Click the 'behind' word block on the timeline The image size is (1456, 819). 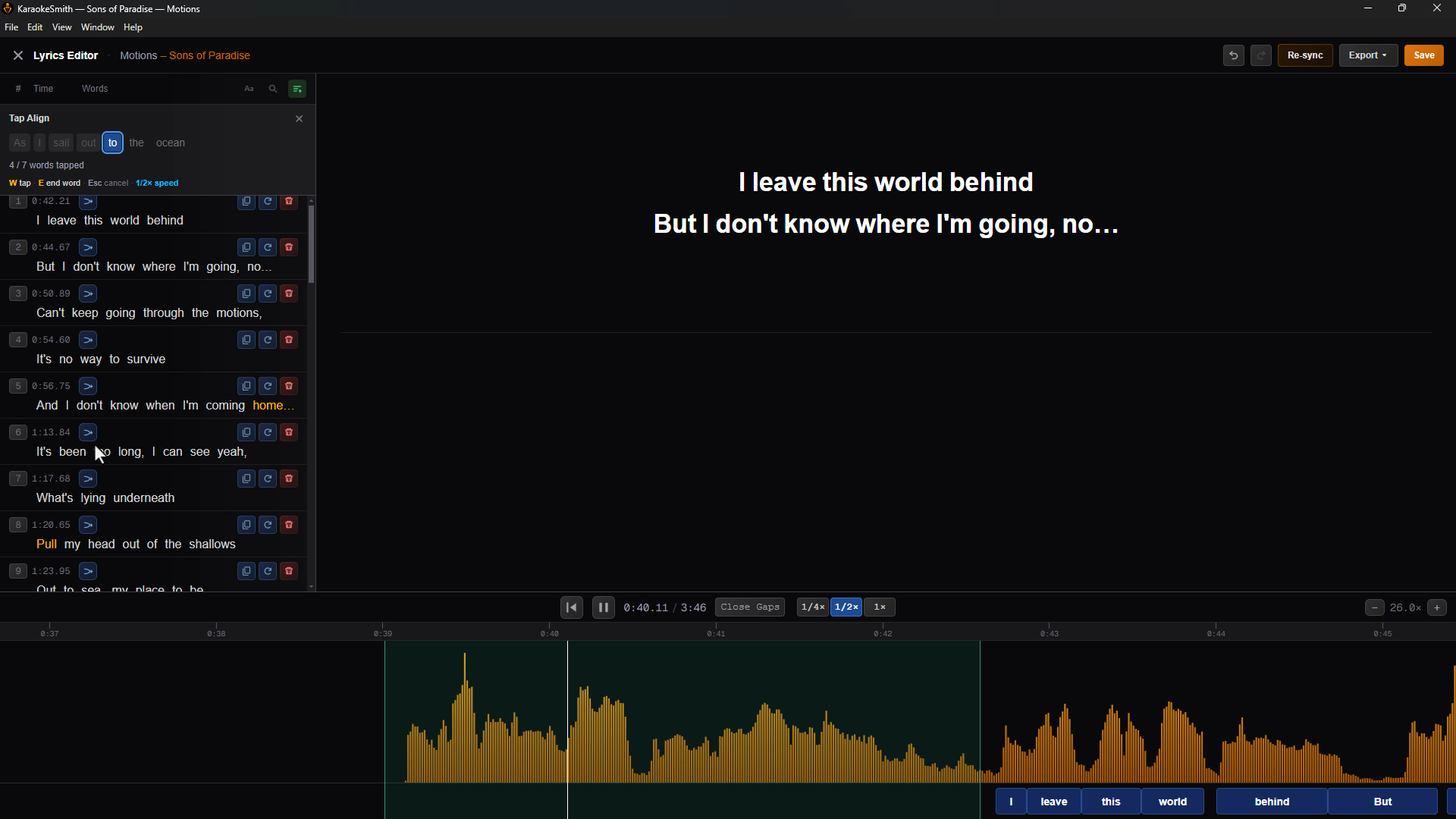[x=1272, y=802]
